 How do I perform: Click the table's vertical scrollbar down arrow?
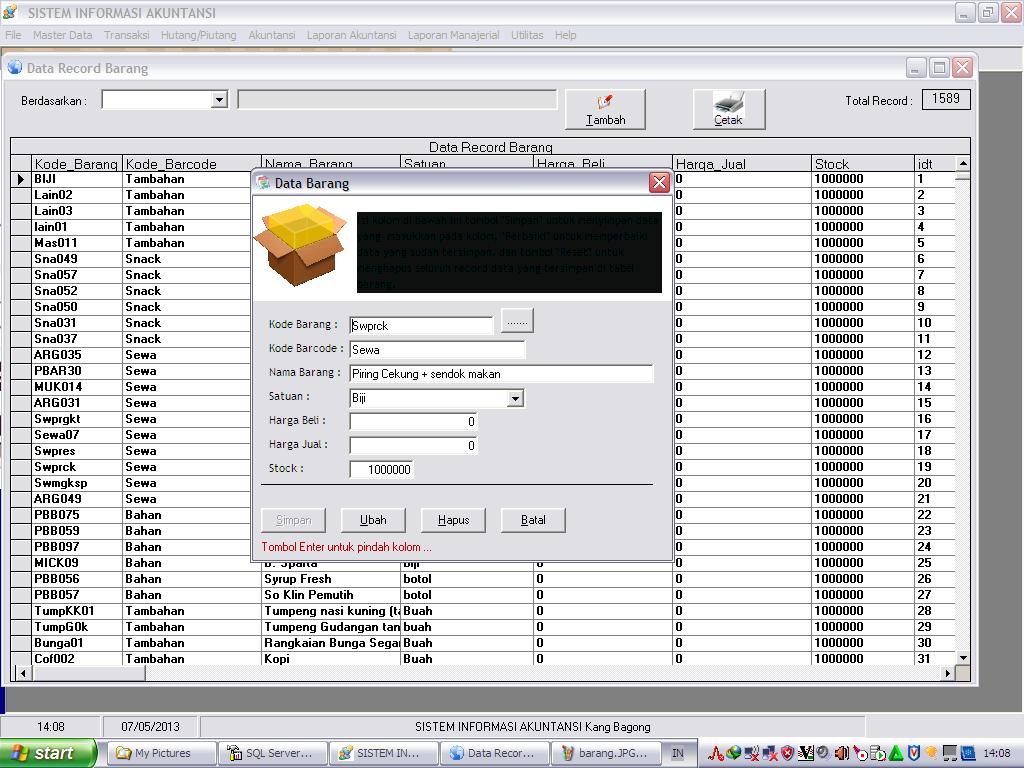[x=963, y=658]
